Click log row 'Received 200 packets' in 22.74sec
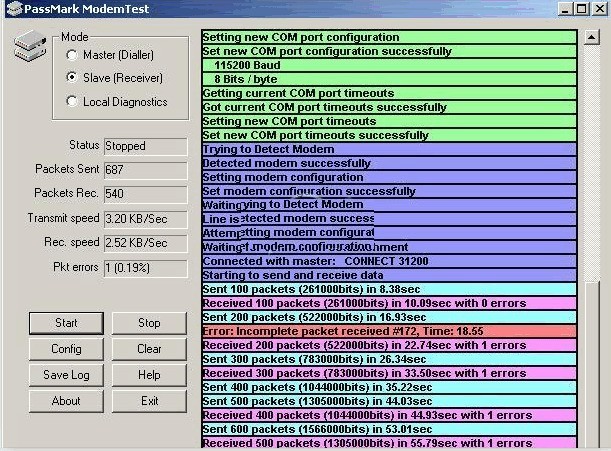611x451 pixels. pos(389,346)
